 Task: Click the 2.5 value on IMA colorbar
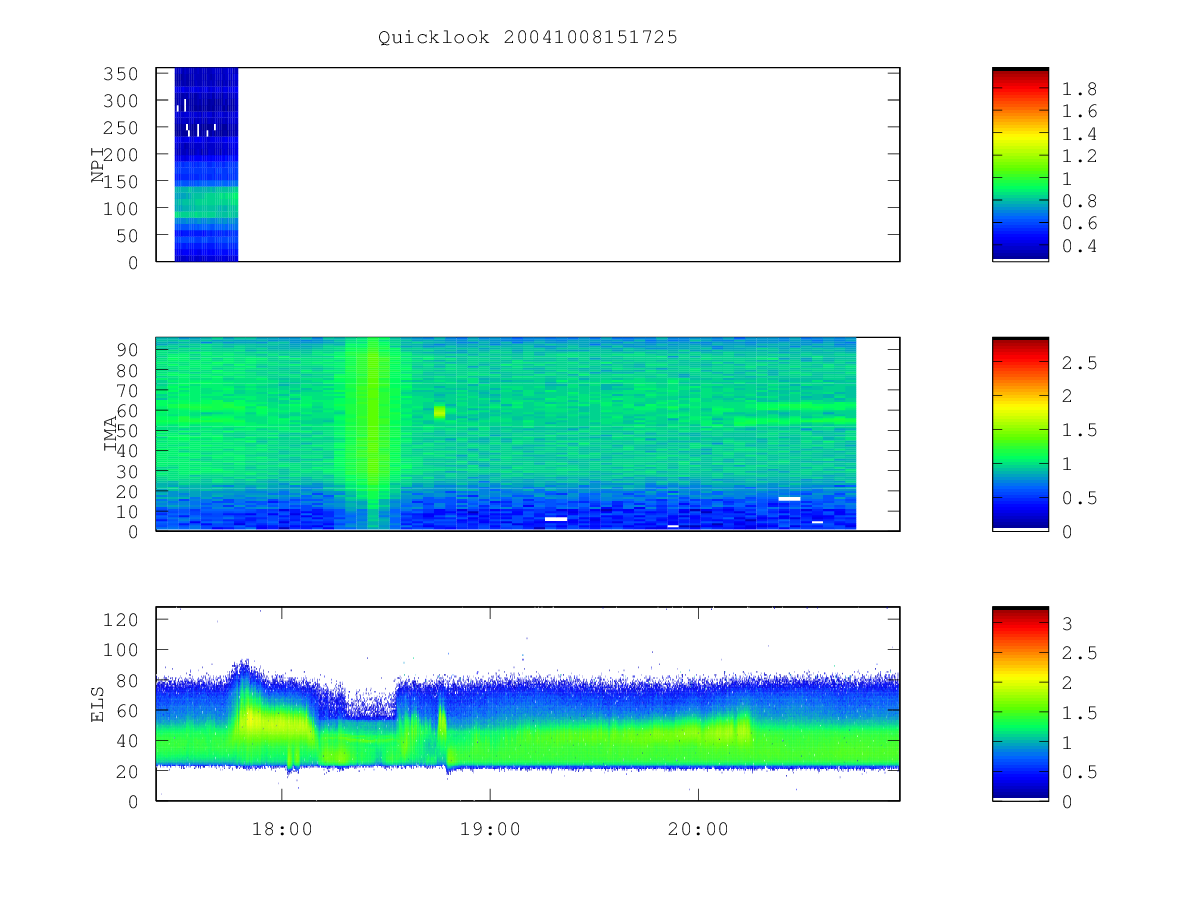(1079, 363)
